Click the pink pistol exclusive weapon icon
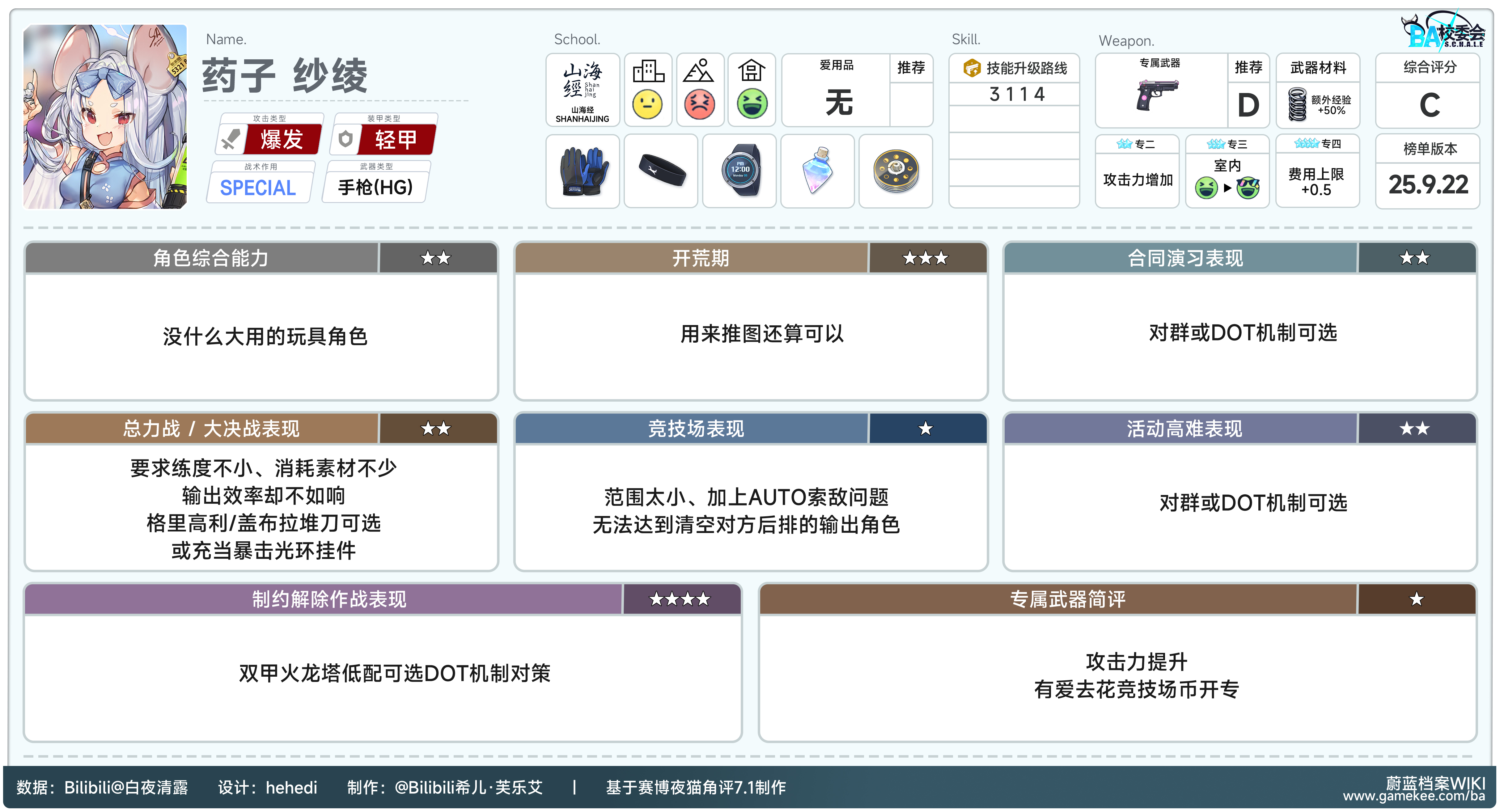The width and height of the screenshot is (1500, 812). click(1156, 95)
